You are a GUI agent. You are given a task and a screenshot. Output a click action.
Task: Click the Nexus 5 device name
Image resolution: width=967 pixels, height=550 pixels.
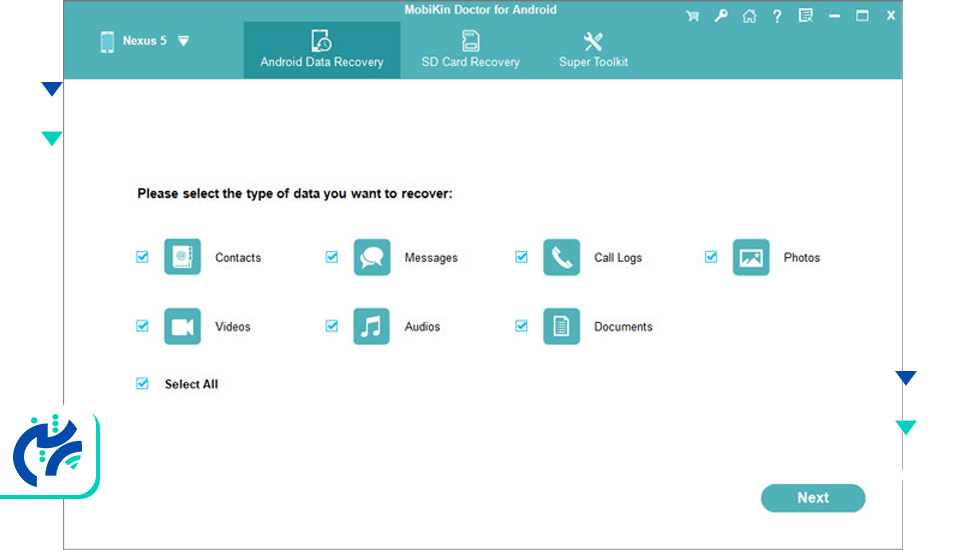coord(144,41)
